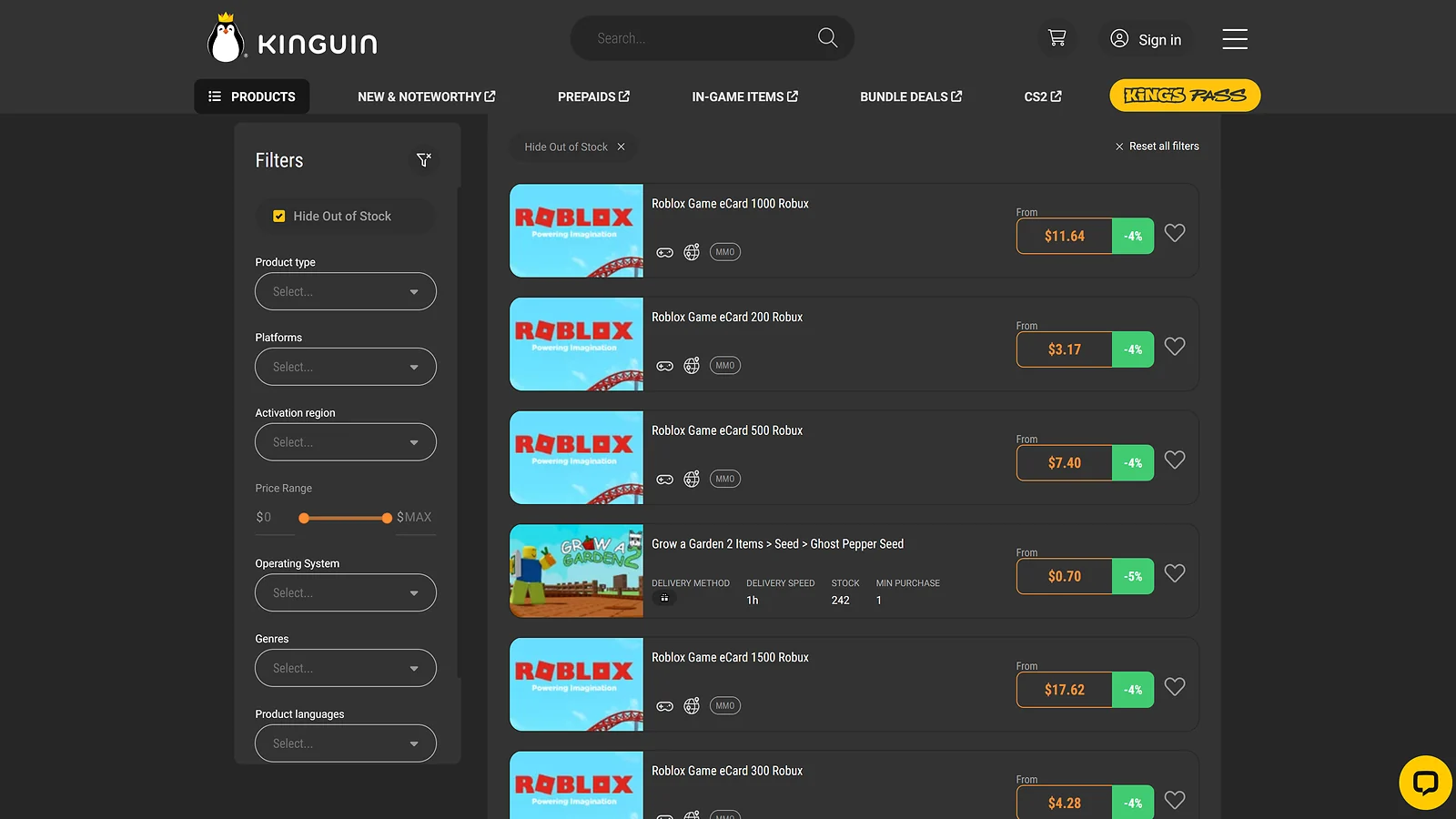This screenshot has width=1456, height=819.
Task: Add Roblox 1500 Robux to wishlist
Action: pos(1175,687)
